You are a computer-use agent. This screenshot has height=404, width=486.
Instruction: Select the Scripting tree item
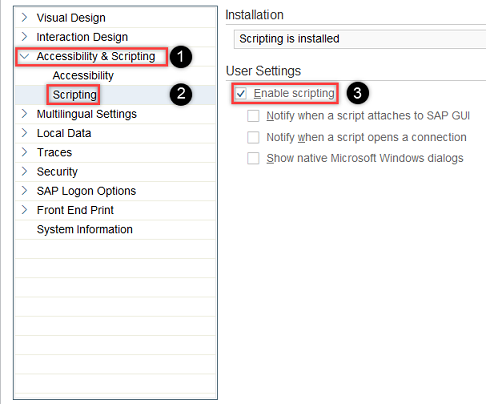(x=75, y=95)
